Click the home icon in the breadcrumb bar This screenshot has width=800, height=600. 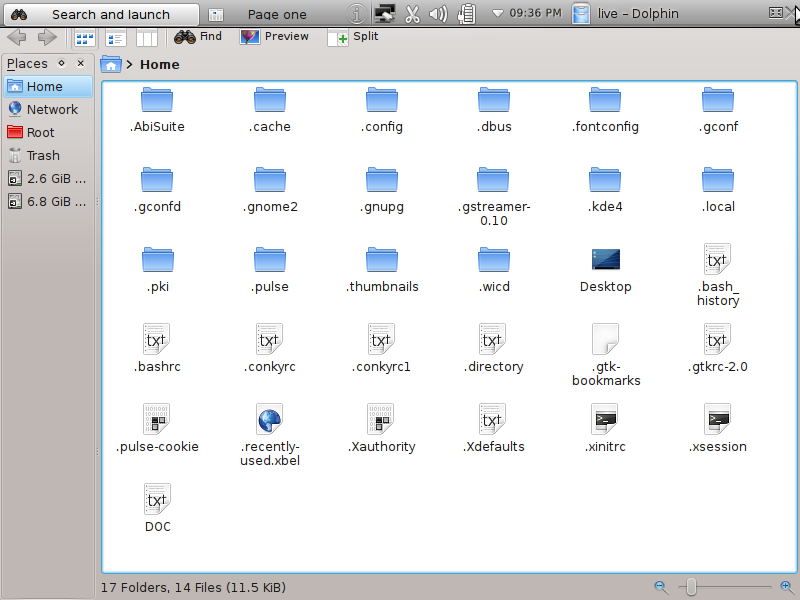(x=110, y=63)
